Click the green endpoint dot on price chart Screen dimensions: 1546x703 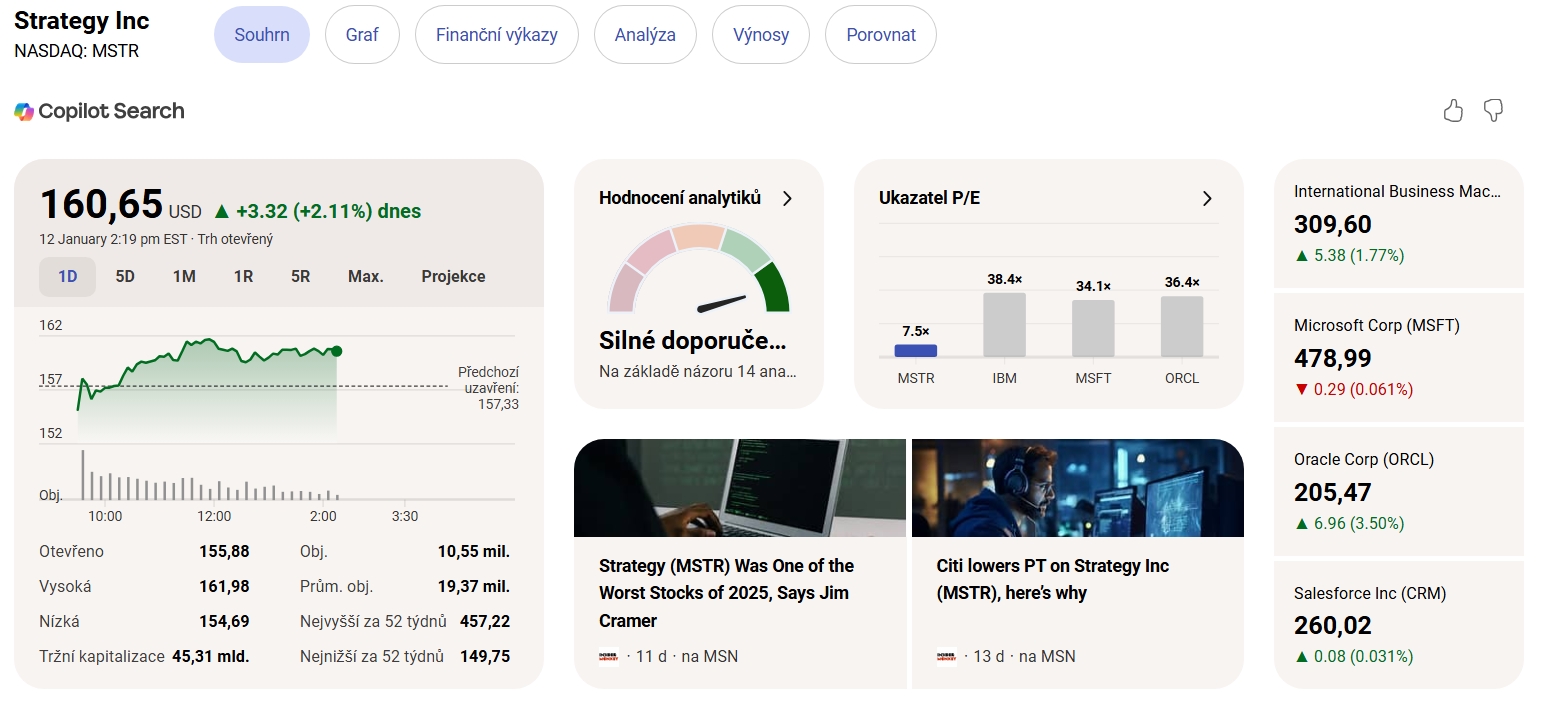[336, 351]
